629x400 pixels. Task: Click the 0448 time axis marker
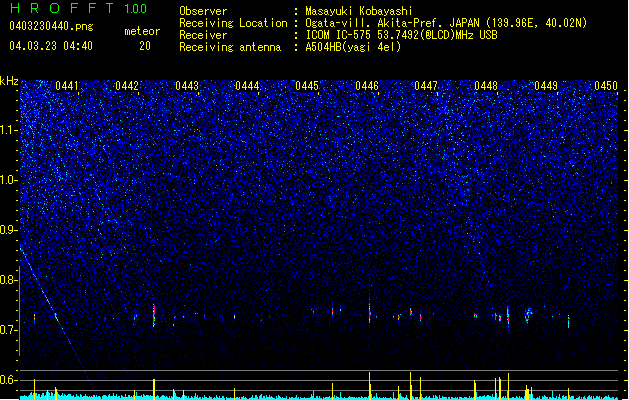486,86
